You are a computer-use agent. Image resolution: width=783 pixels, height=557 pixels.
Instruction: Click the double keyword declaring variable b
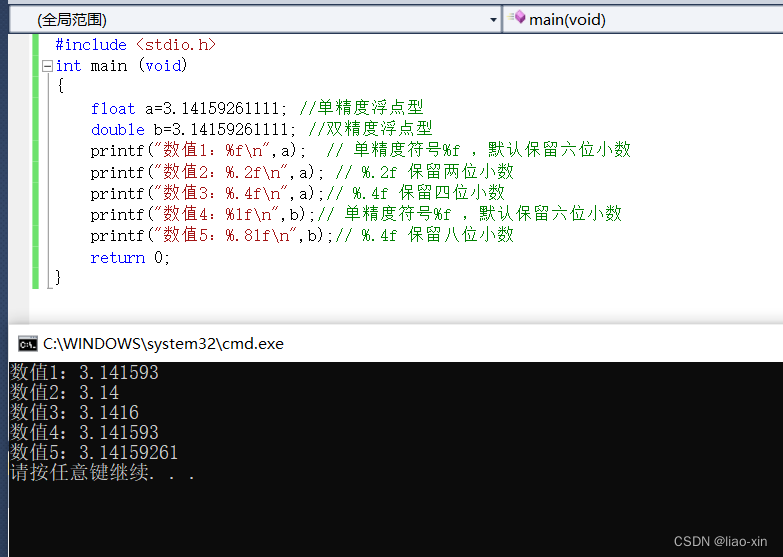[x=117, y=129]
